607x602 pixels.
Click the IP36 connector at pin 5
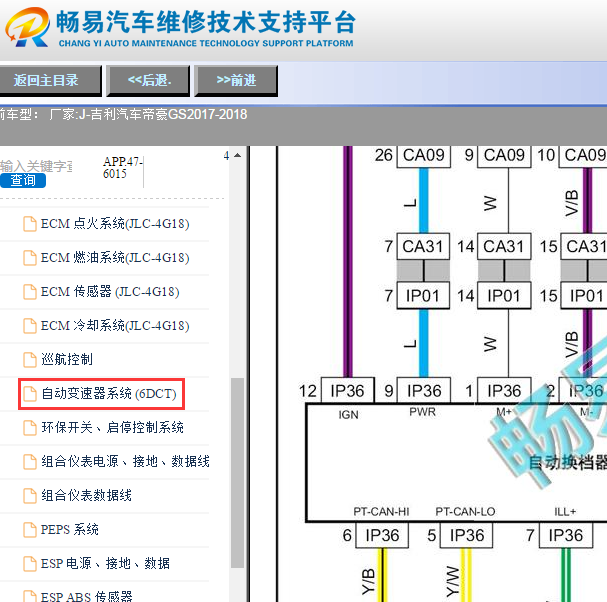click(x=466, y=535)
